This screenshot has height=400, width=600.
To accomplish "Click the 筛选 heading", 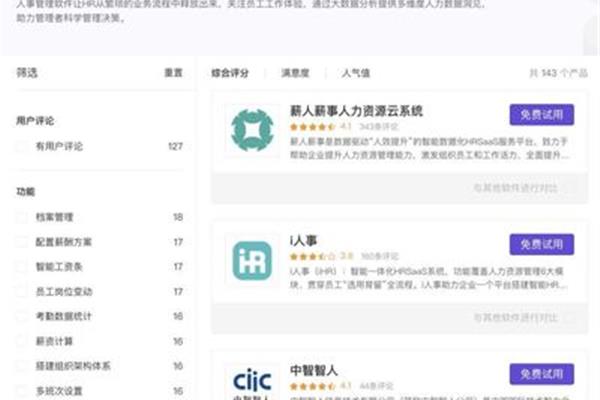I will [x=27, y=73].
